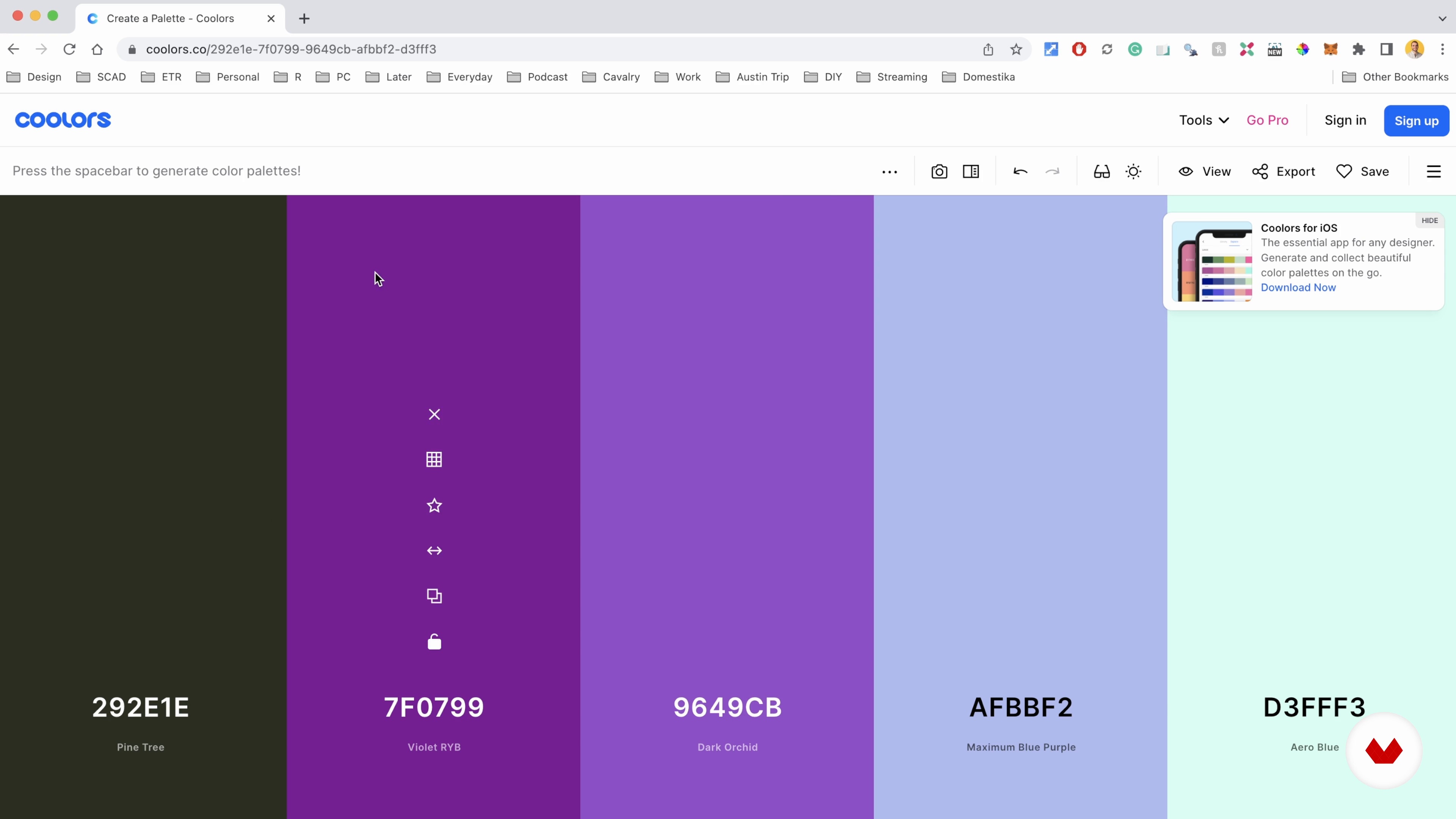Click the Violet RYB color name
Screen dimensions: 1456x819
[434, 747]
